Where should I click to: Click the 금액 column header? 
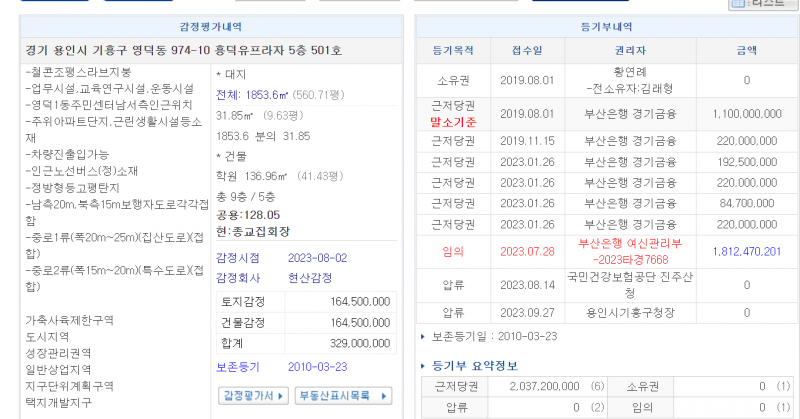(746, 49)
